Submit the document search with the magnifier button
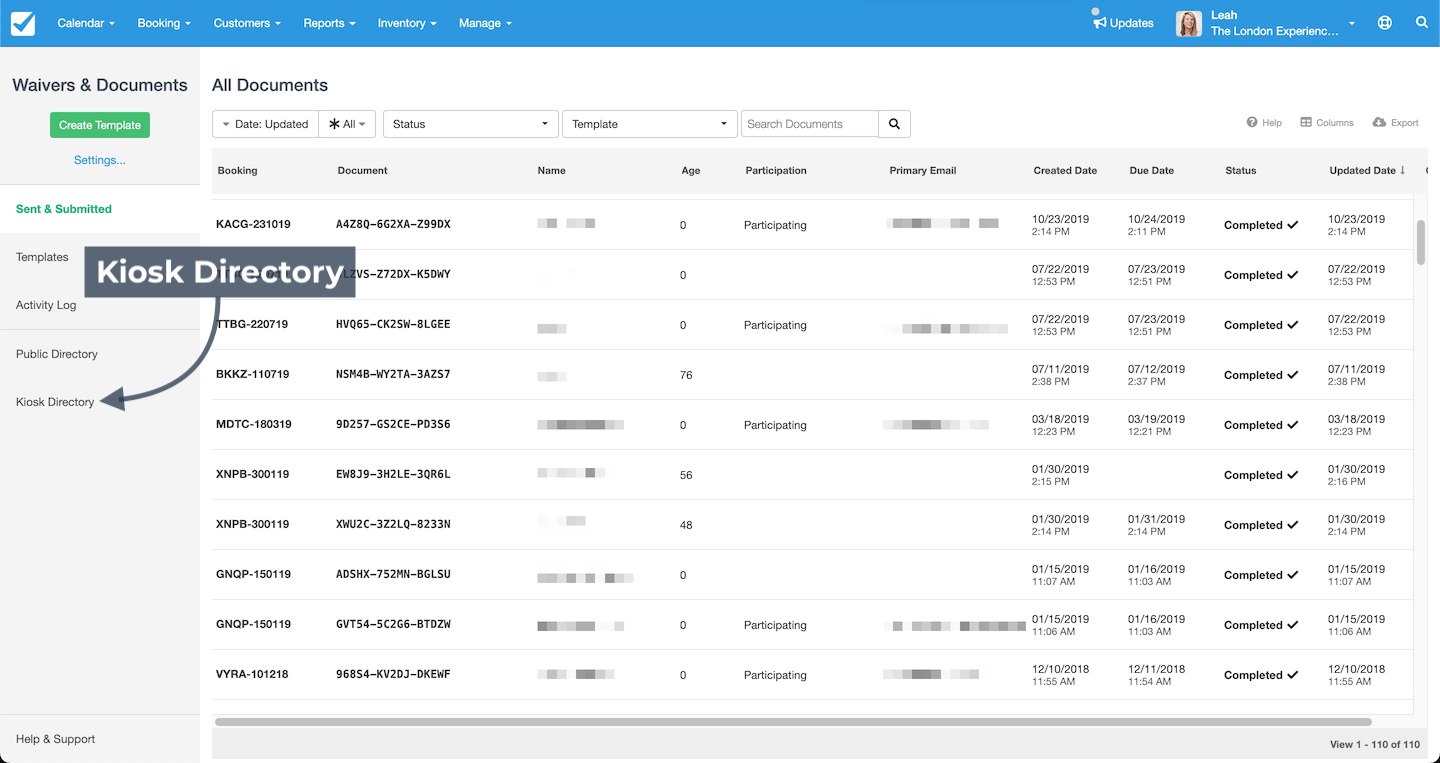 [894, 124]
